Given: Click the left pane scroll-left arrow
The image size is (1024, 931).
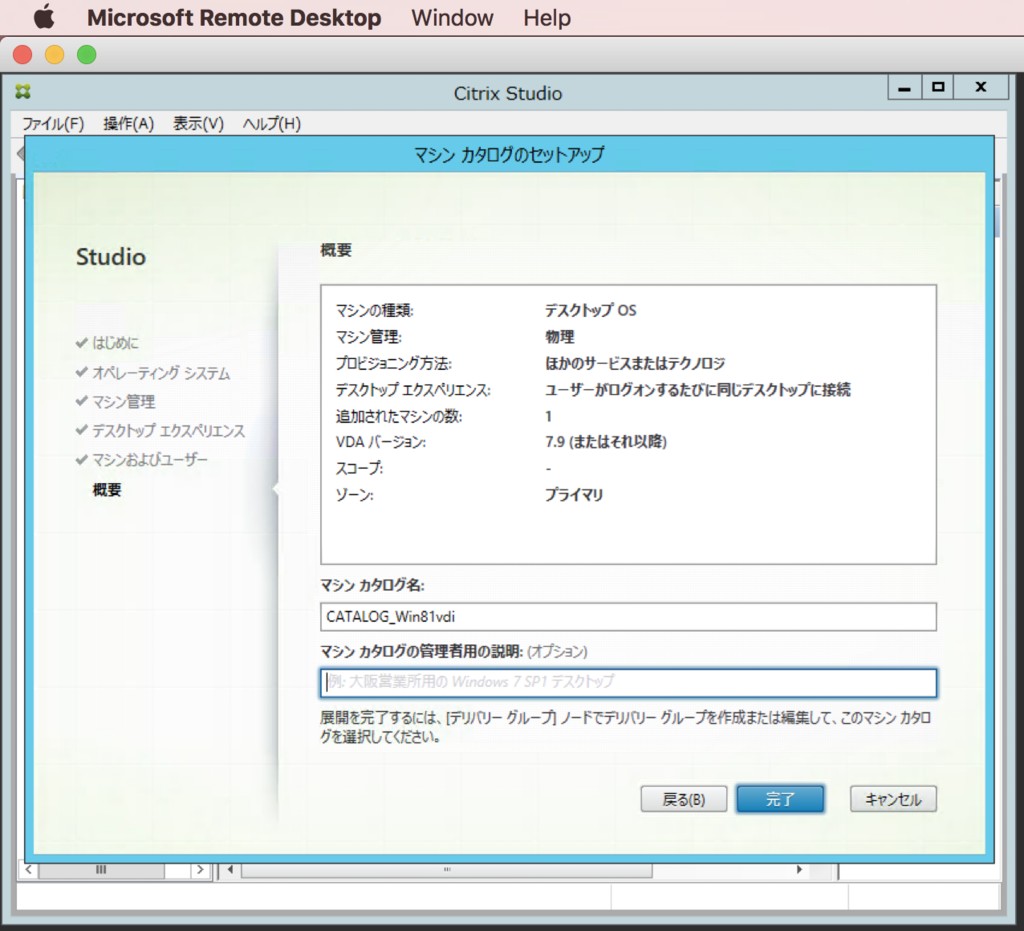Looking at the screenshot, I should (28, 870).
